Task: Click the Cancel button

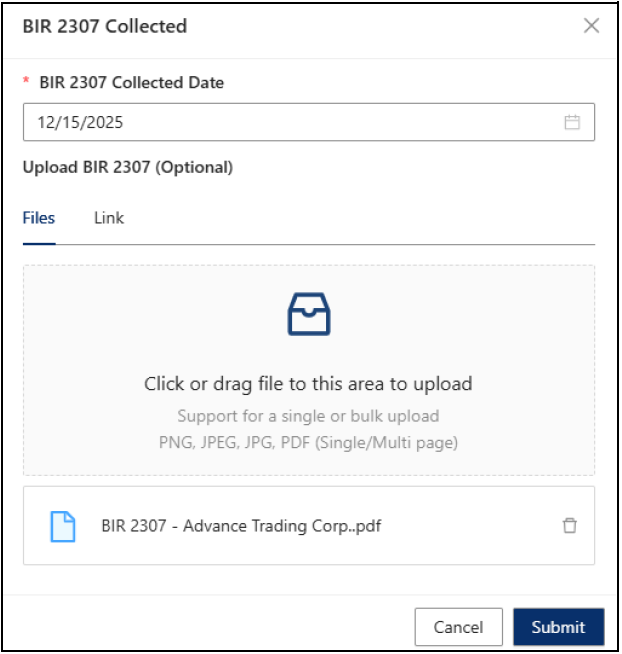Action: [x=458, y=627]
